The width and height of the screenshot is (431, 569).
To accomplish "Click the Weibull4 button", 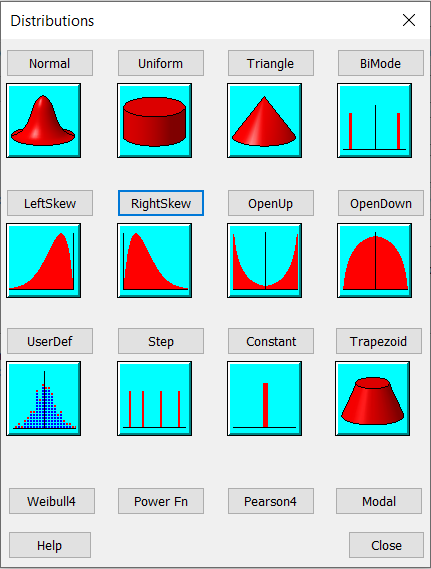I will point(52,501).
